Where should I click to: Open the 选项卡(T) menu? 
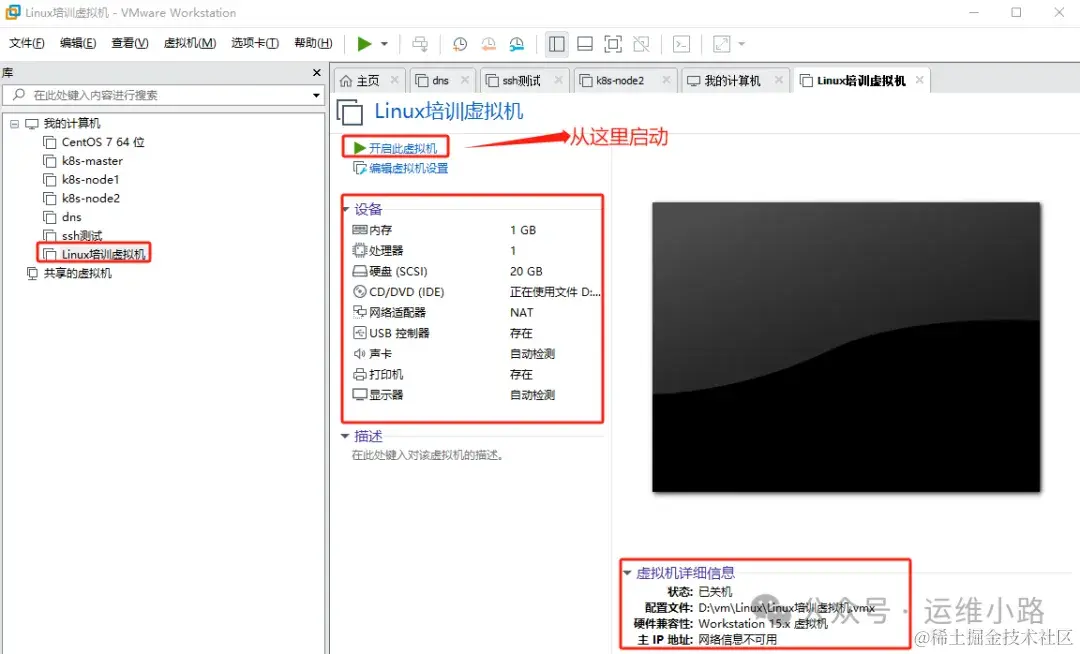[x=255, y=43]
